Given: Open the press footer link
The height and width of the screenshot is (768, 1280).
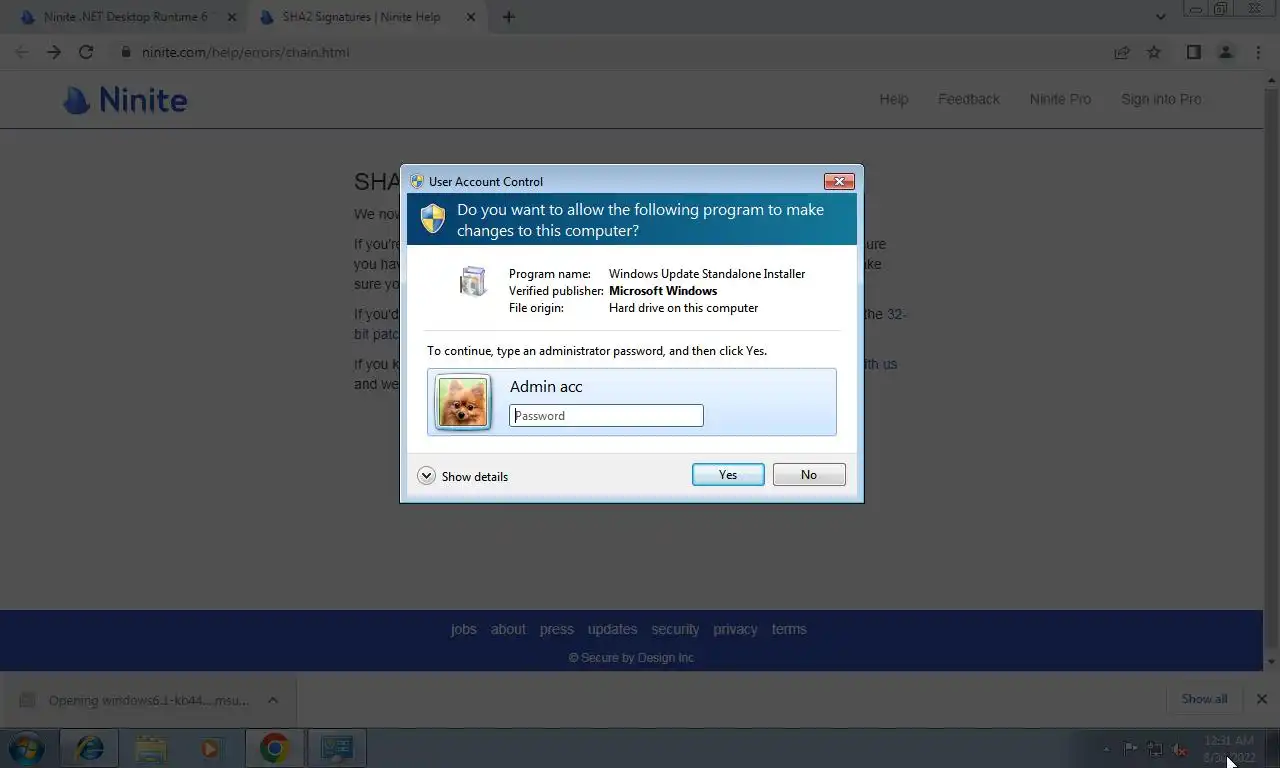Looking at the screenshot, I should coord(557,629).
